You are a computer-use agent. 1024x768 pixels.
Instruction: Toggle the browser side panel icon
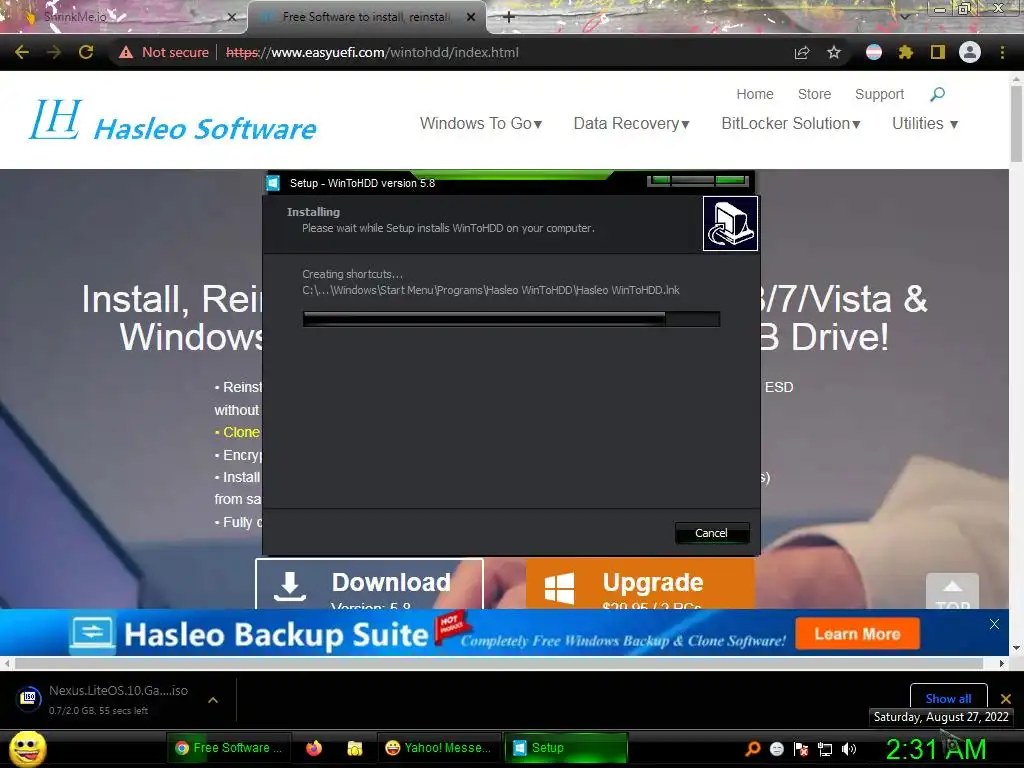click(x=937, y=52)
